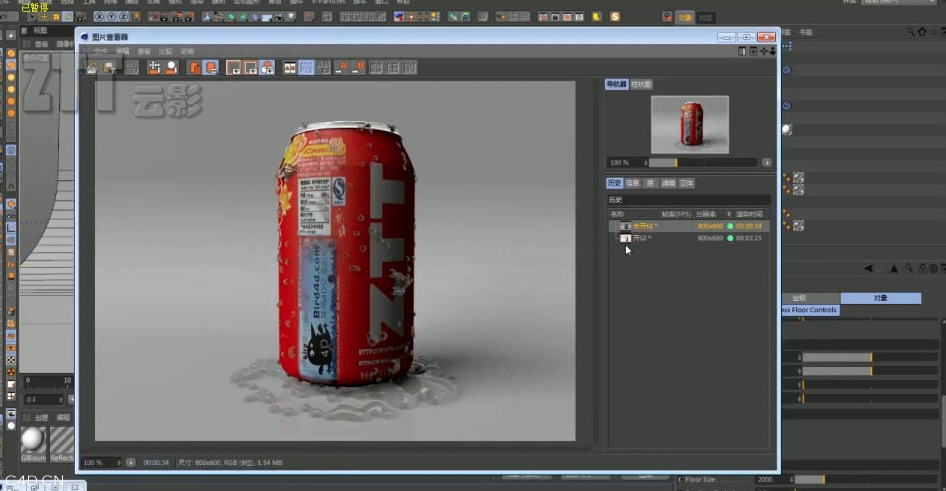946x491 pixels.
Task: Open the zoom dropdown arrow in Picture Viewer status bar
Action: (x=131, y=463)
